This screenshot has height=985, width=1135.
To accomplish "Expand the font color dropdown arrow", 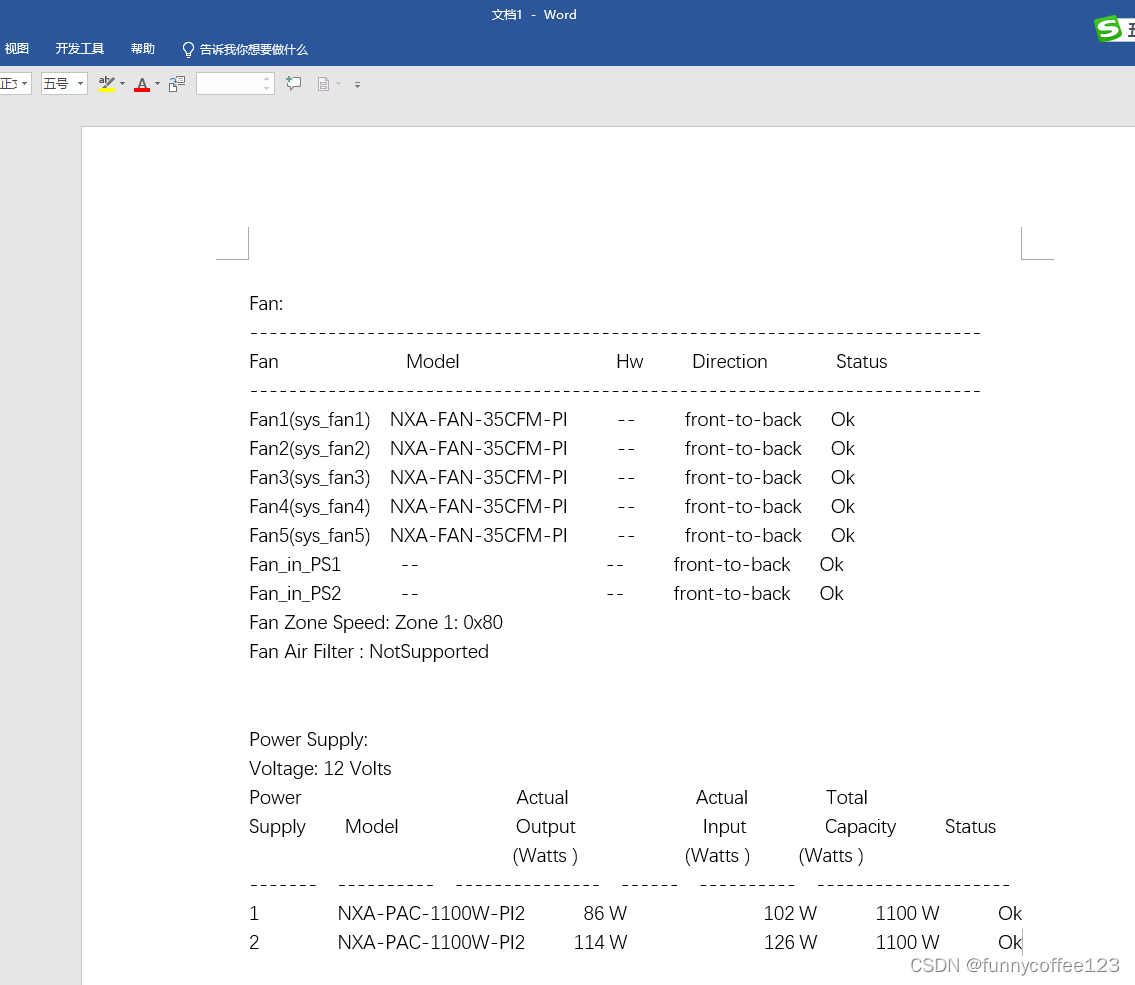I will point(158,84).
